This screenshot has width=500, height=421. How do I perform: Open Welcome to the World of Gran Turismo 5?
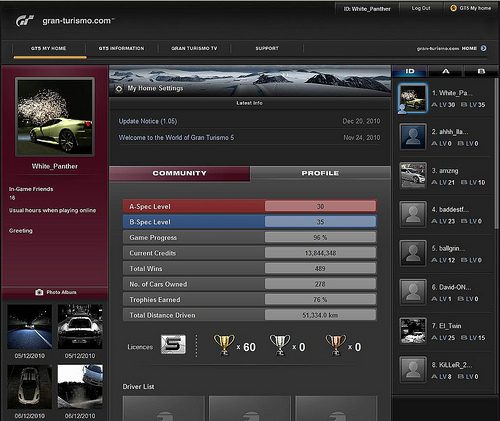176,138
